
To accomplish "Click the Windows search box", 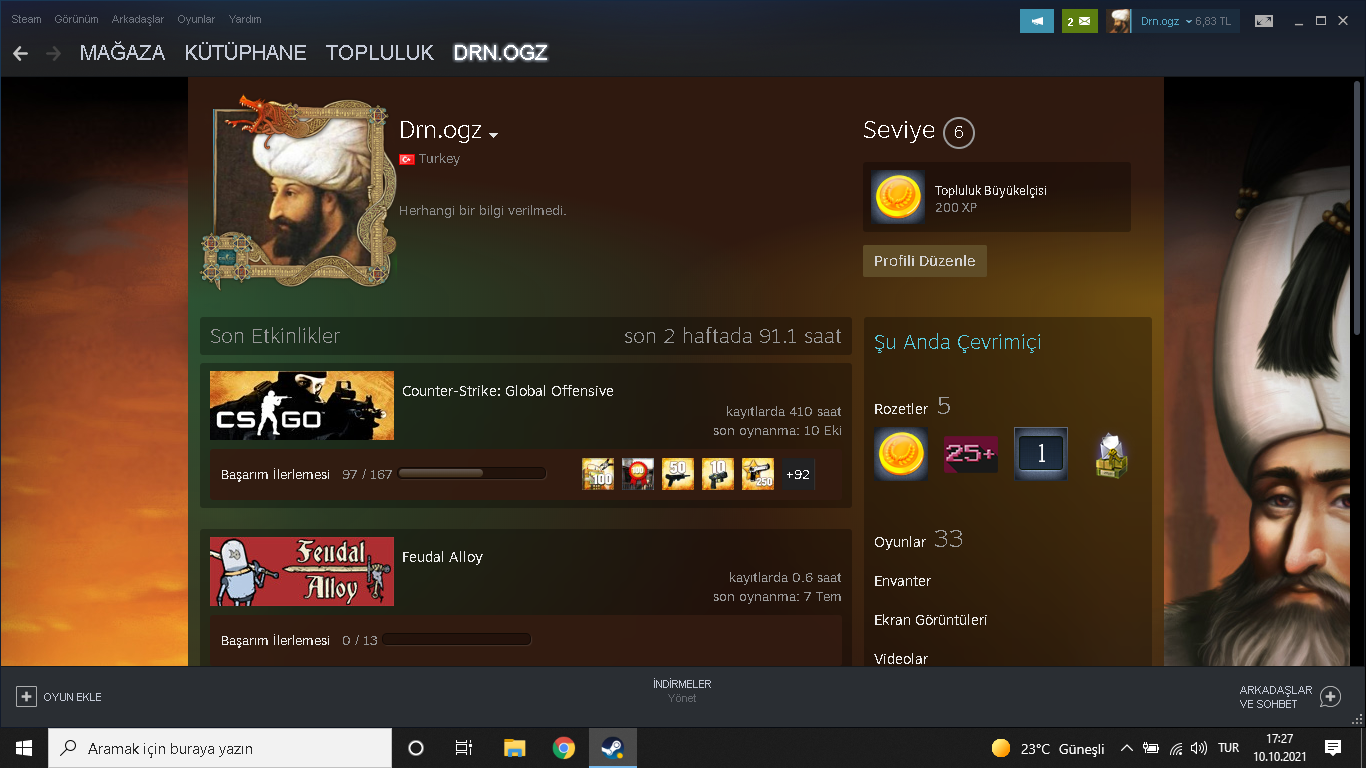I will 220,748.
